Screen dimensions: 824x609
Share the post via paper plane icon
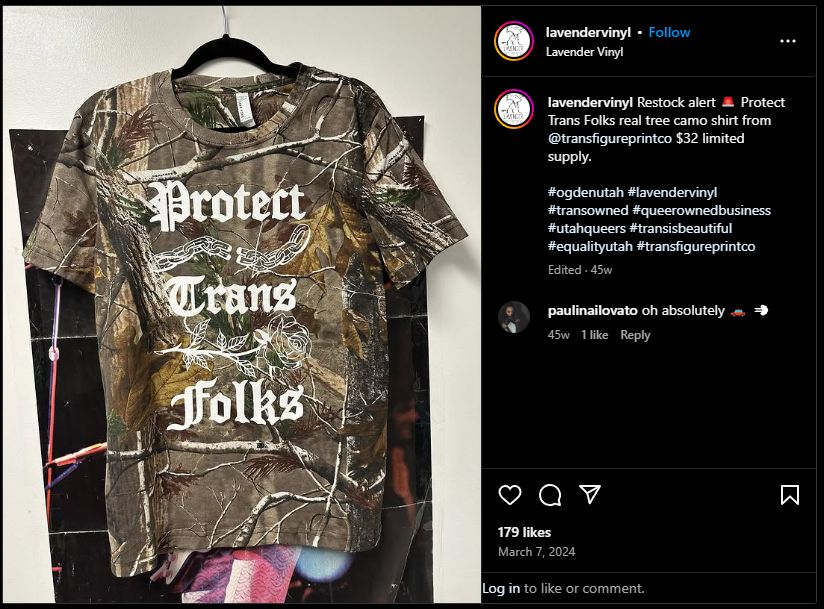click(x=590, y=494)
